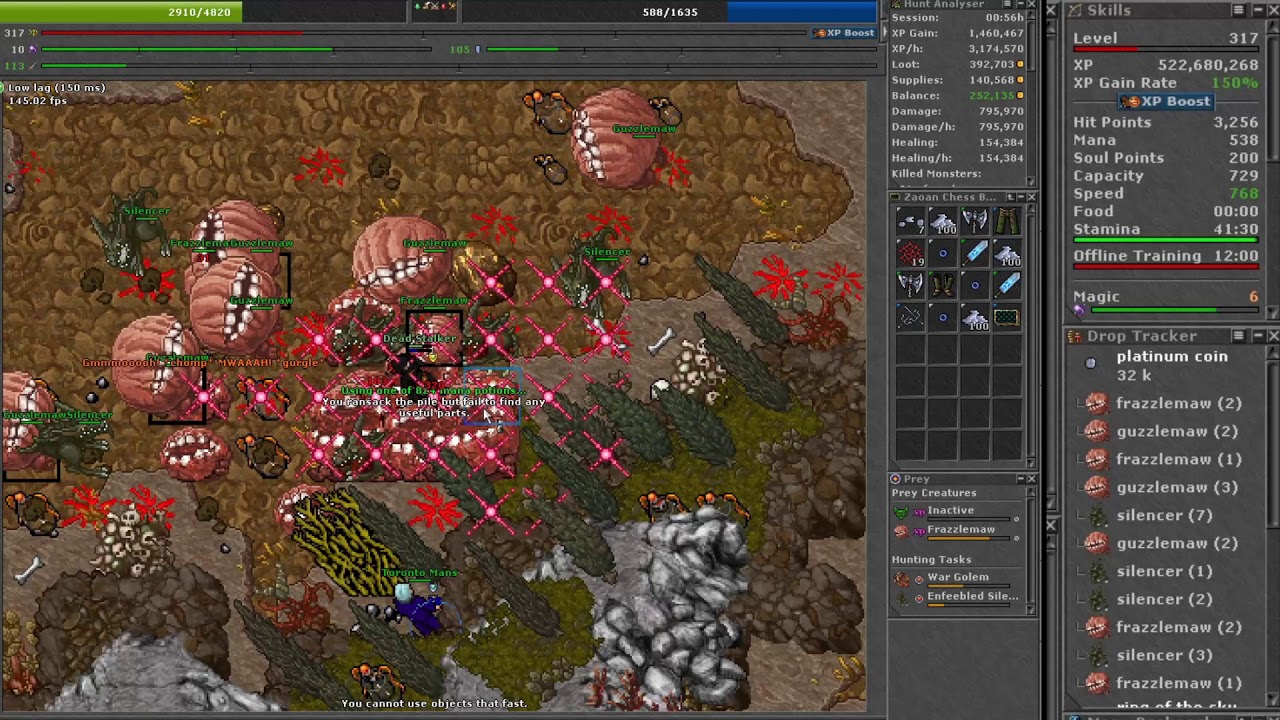
Task: Click the War Golem hunting task icon
Action: pos(901,578)
